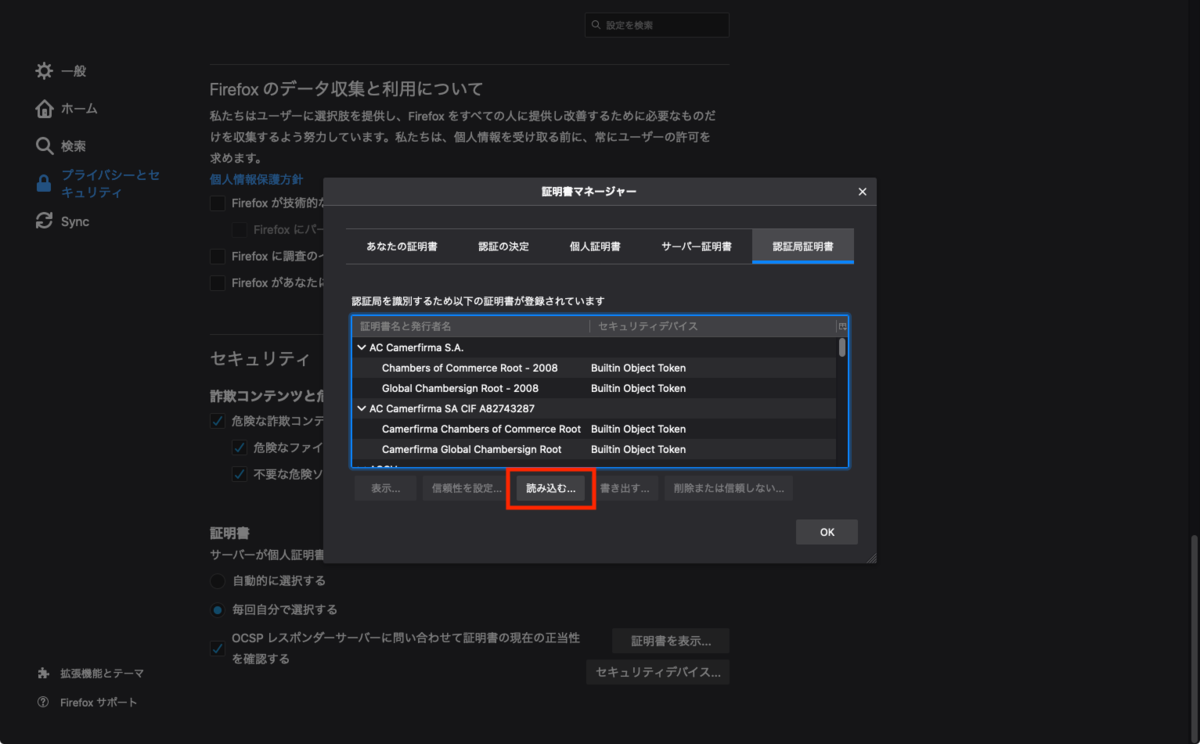Toggle the Firefox が技術的な checkbox
Image resolution: width=1200 pixels, height=744 pixels.
click(x=217, y=203)
